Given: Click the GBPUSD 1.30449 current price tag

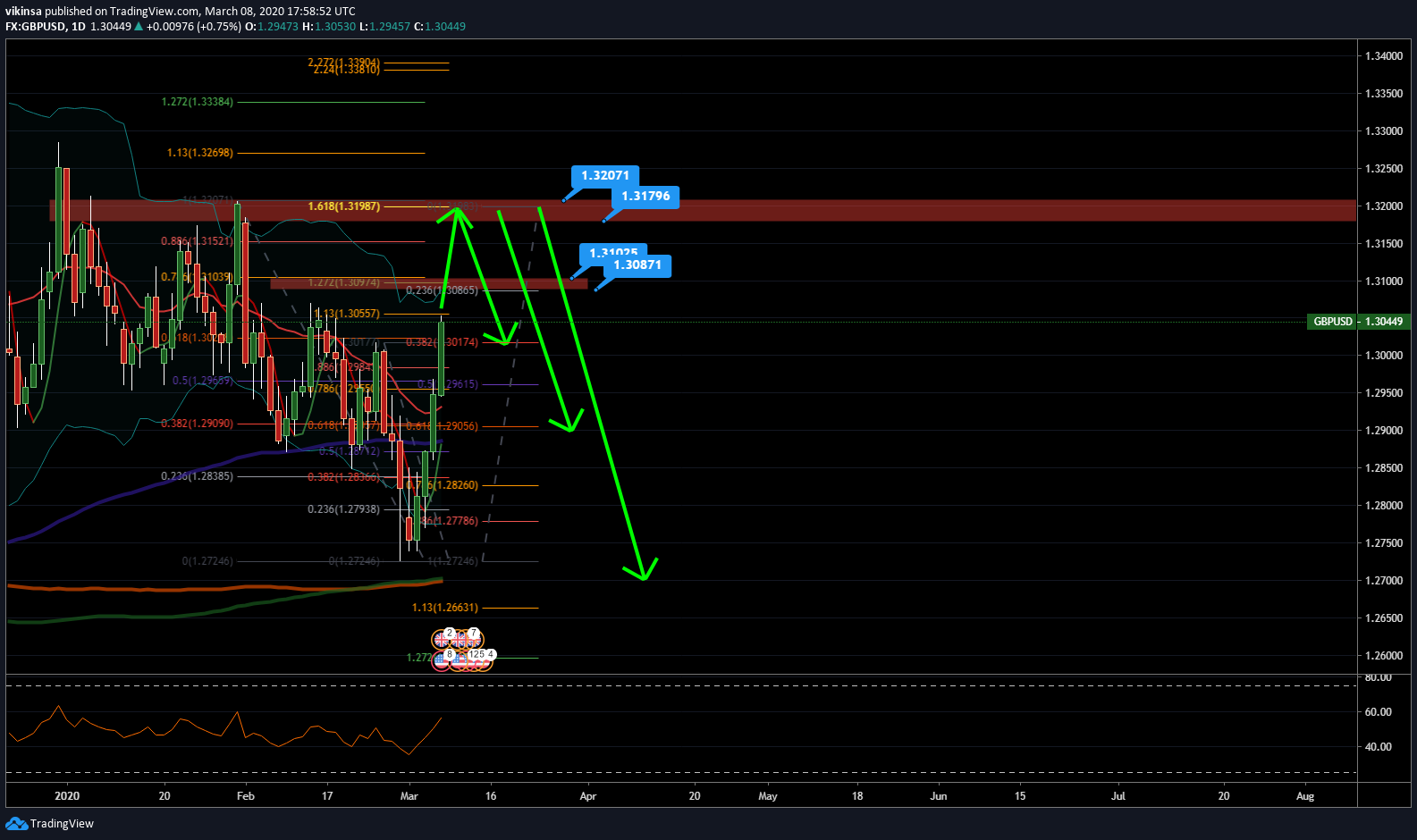Looking at the screenshot, I should (x=1359, y=321).
